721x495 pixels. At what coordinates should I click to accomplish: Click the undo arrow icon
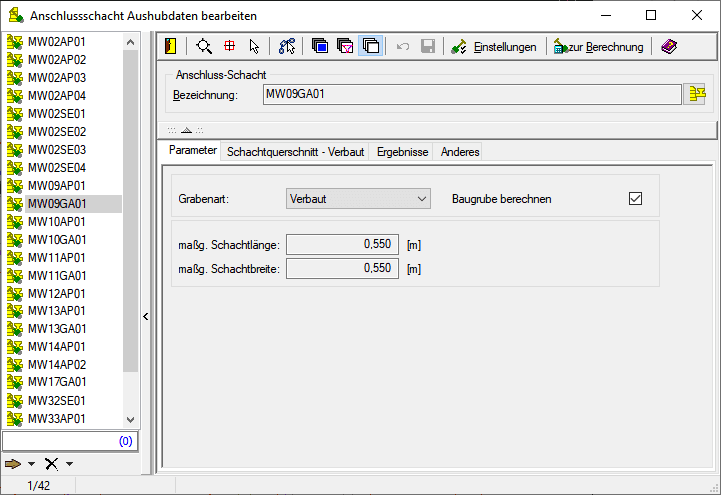tap(403, 46)
